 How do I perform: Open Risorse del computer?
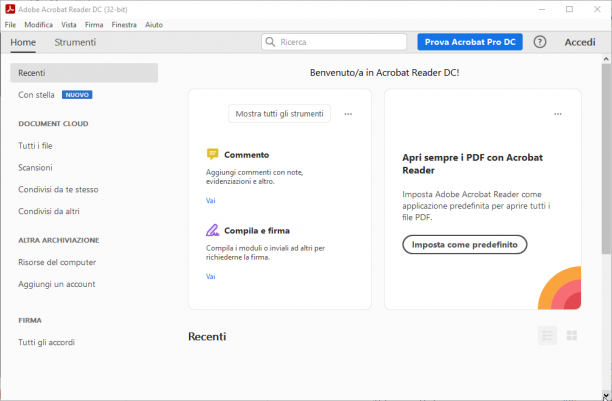[x=57, y=262]
